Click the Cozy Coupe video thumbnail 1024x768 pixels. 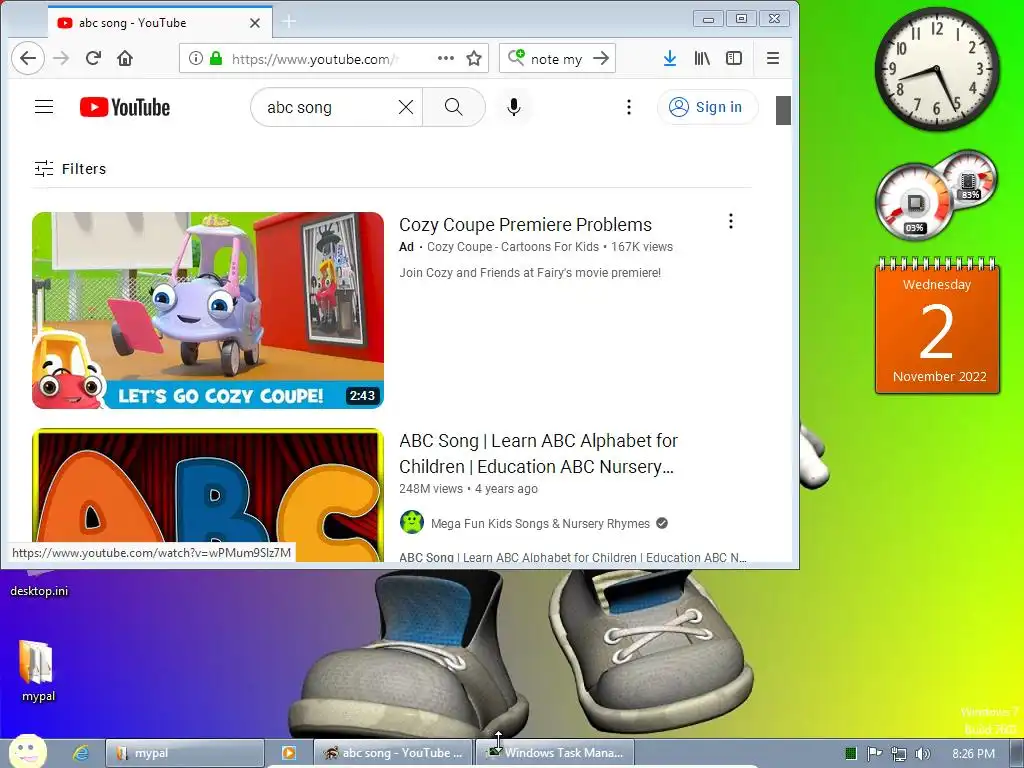point(208,310)
